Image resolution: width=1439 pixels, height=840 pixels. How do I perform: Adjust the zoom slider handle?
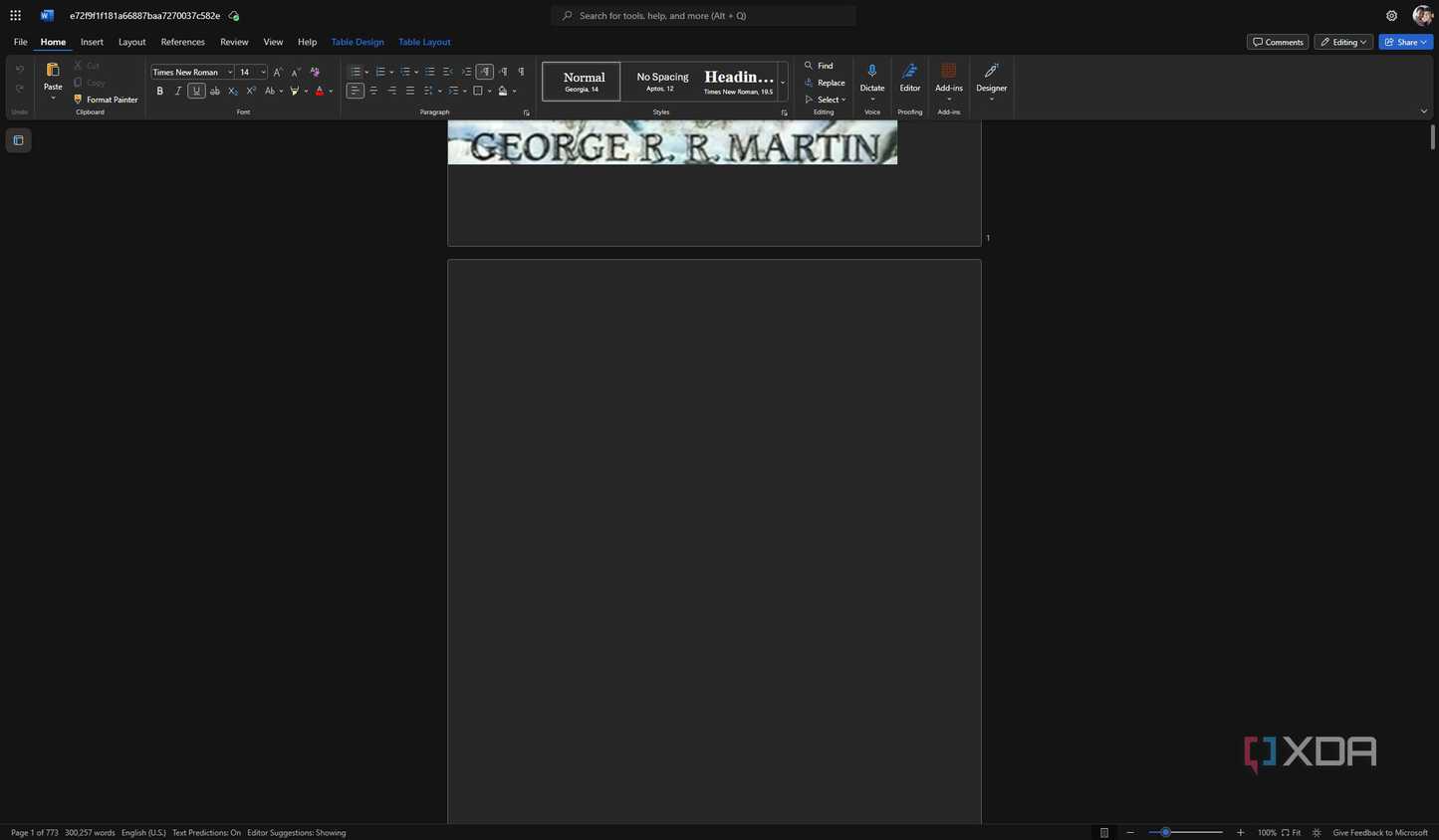[x=1165, y=832]
